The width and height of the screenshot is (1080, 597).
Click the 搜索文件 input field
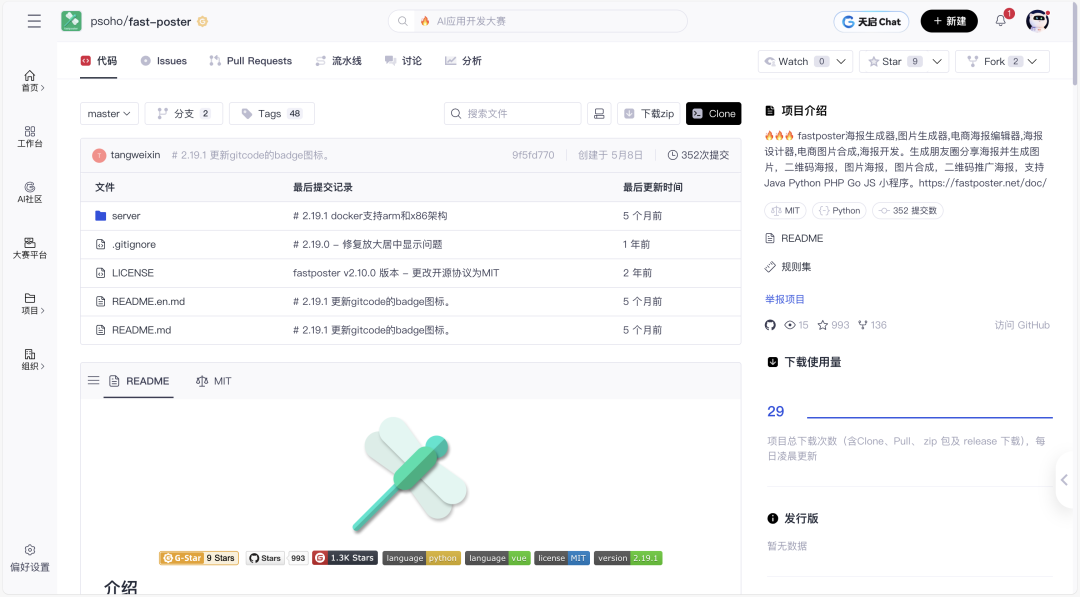click(x=512, y=114)
